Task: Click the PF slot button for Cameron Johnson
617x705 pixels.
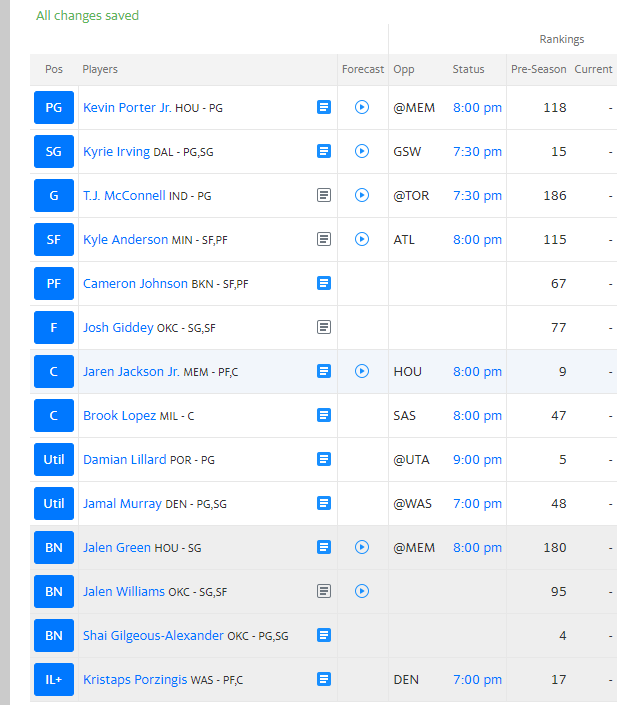Action: tap(54, 283)
